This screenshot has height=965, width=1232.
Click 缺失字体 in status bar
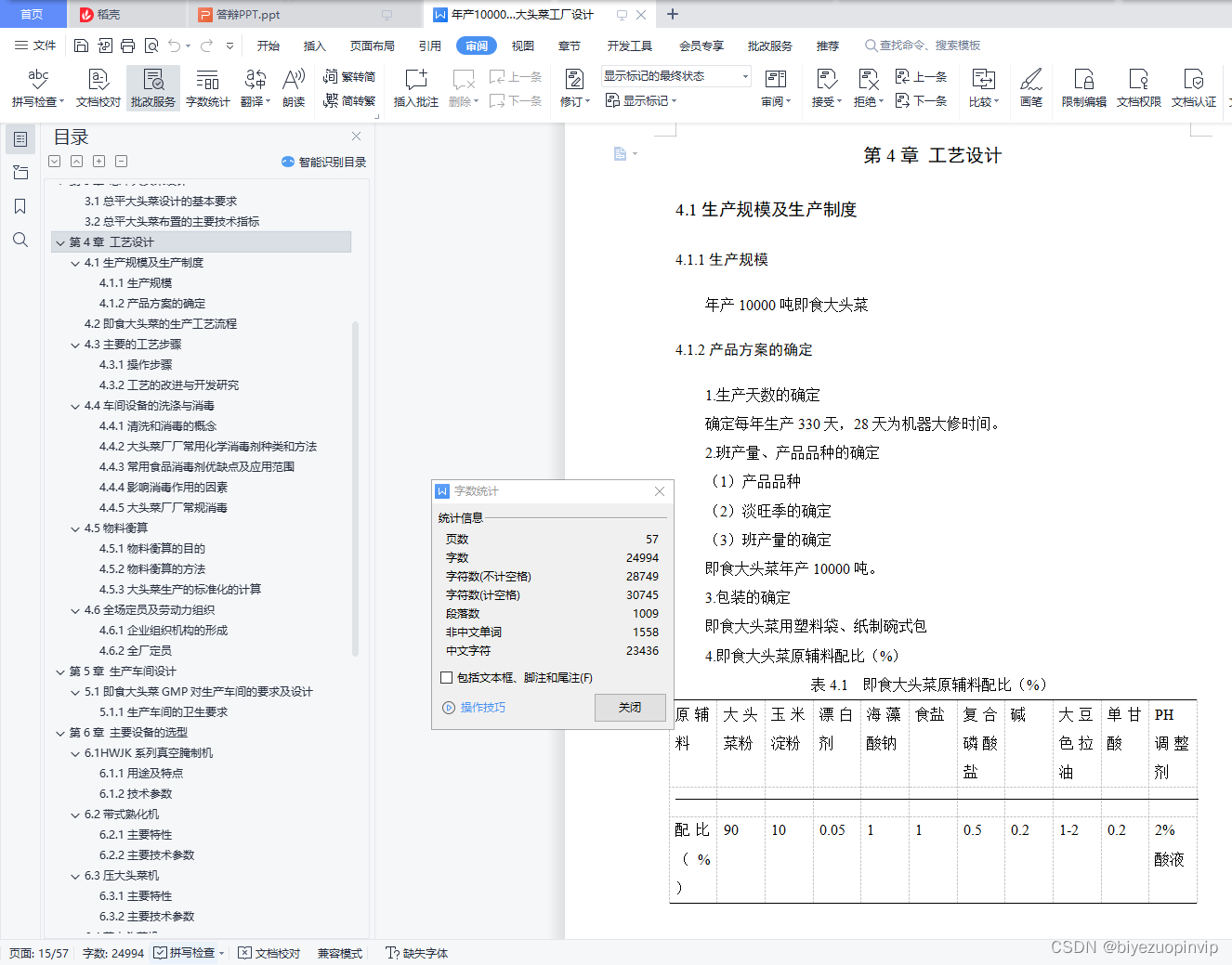coord(416,953)
